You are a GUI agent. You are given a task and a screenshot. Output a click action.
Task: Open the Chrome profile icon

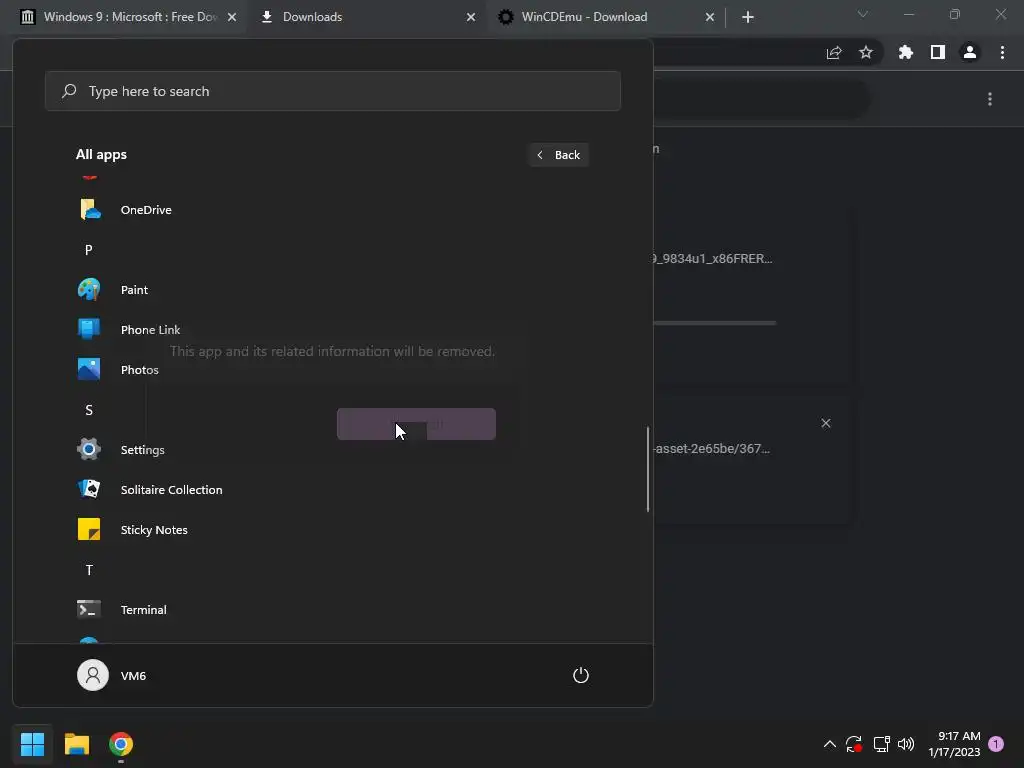(x=970, y=53)
